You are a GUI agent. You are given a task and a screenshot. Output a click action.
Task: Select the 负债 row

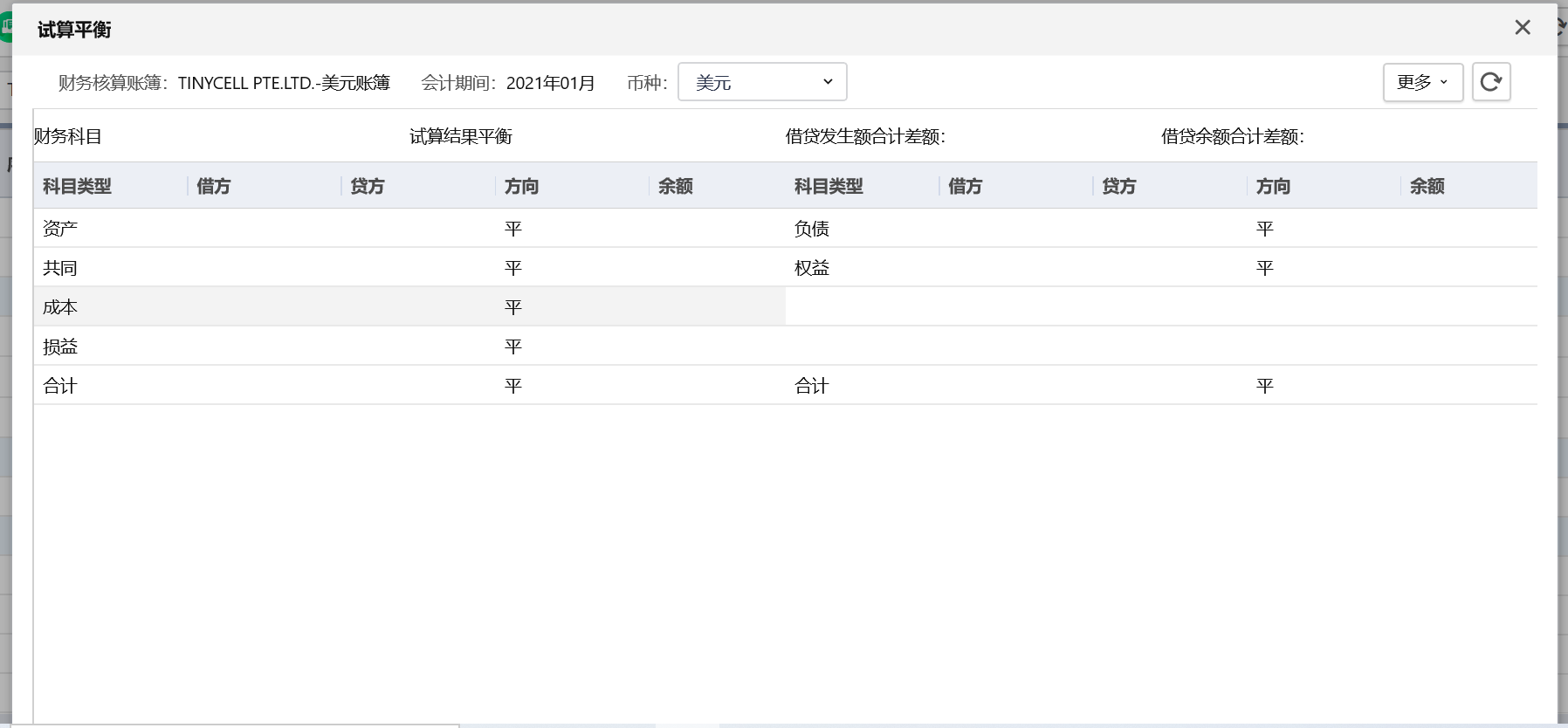[x=812, y=229]
